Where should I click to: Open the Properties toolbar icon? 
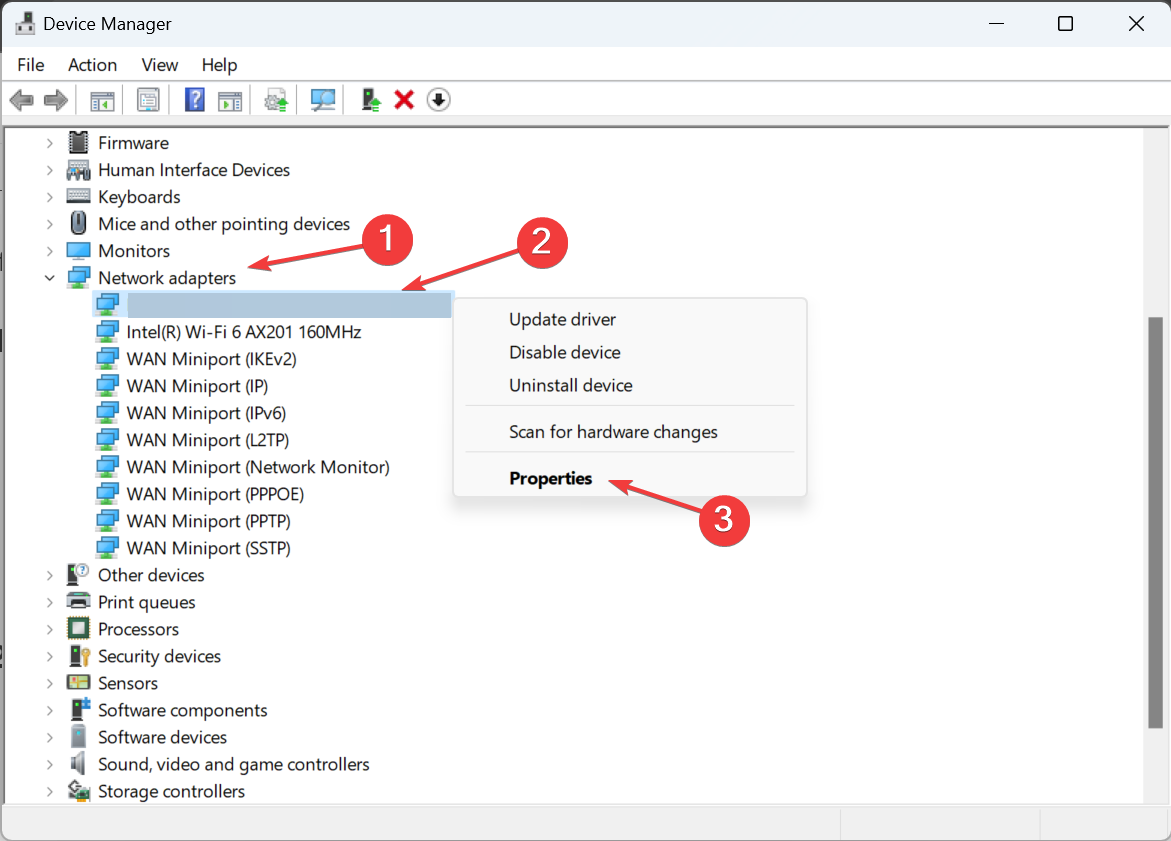point(148,100)
